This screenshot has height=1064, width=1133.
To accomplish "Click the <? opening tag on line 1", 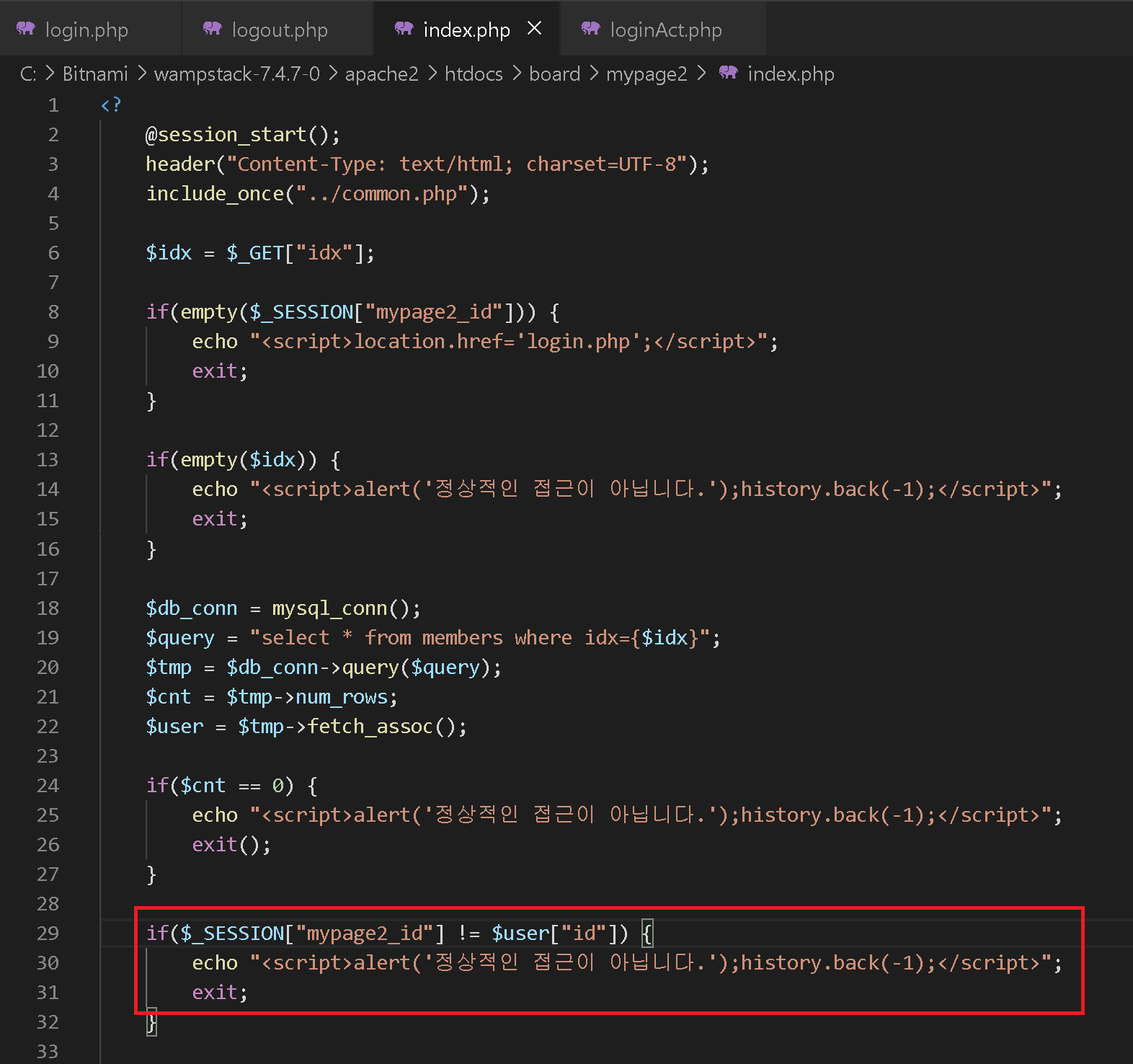I will click(x=111, y=105).
